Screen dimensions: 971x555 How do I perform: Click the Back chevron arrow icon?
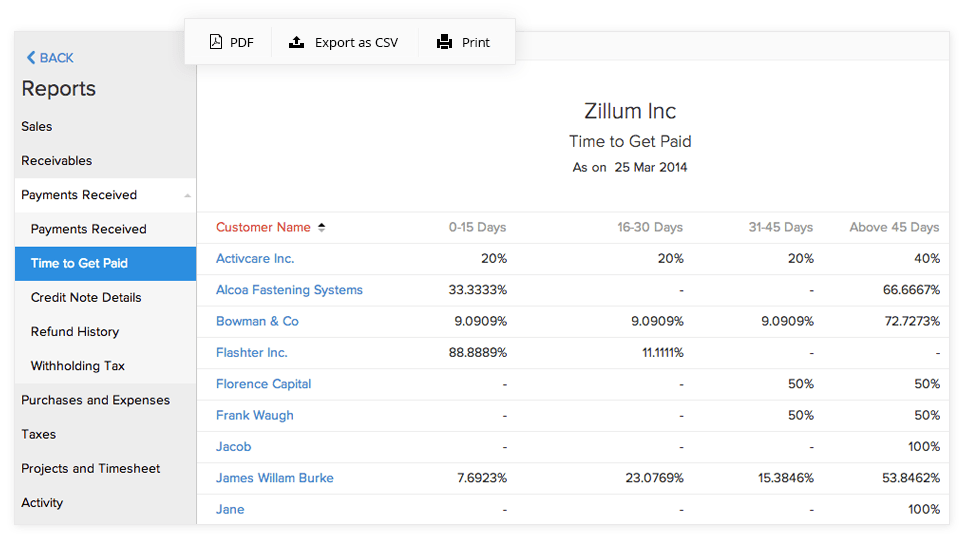pos(31,58)
